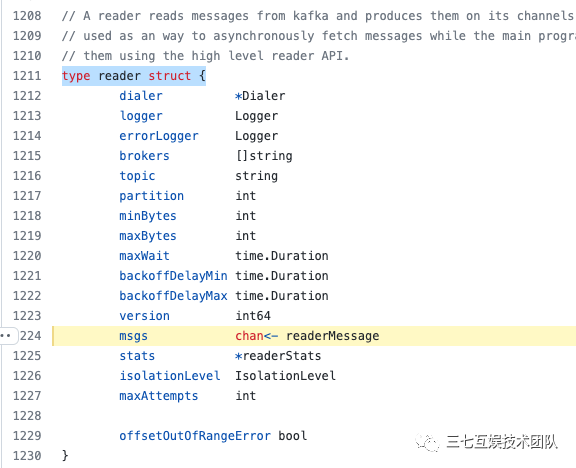Click the 'topic' field name

137,176
